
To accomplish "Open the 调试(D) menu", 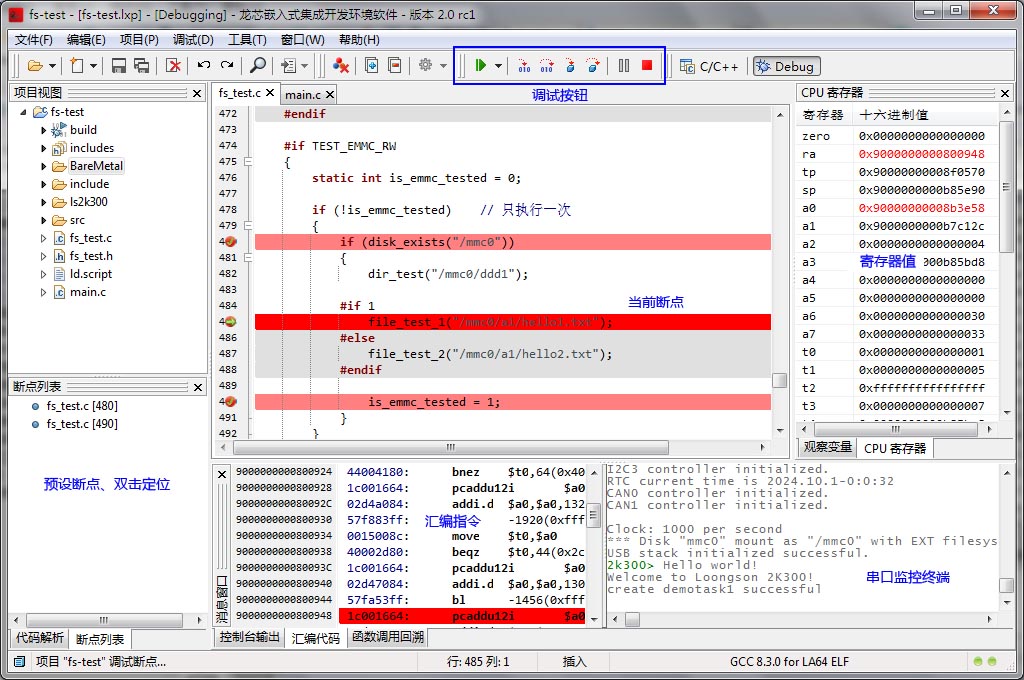I will coord(193,40).
